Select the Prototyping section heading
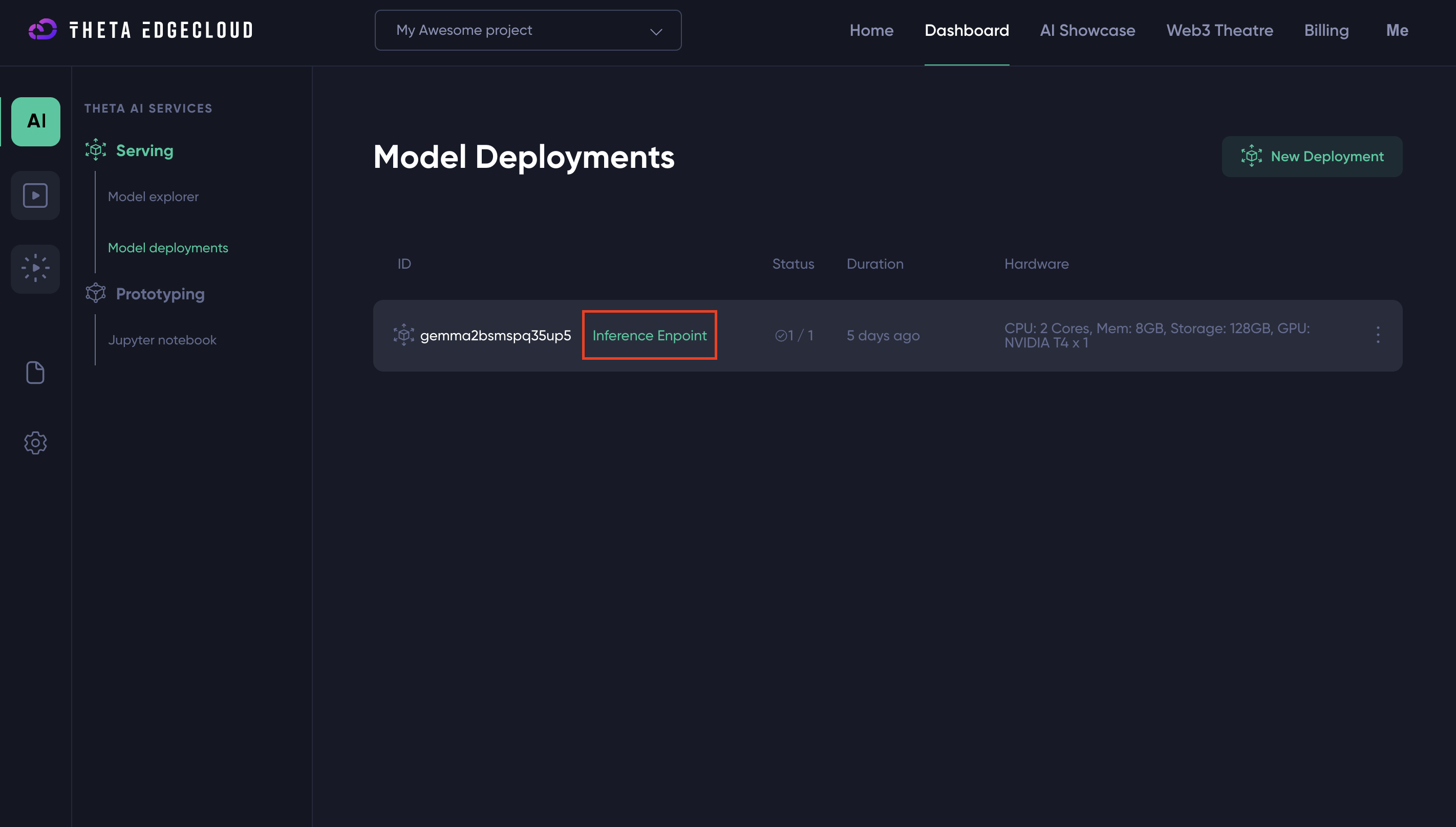This screenshot has width=1456, height=827. click(160, 294)
